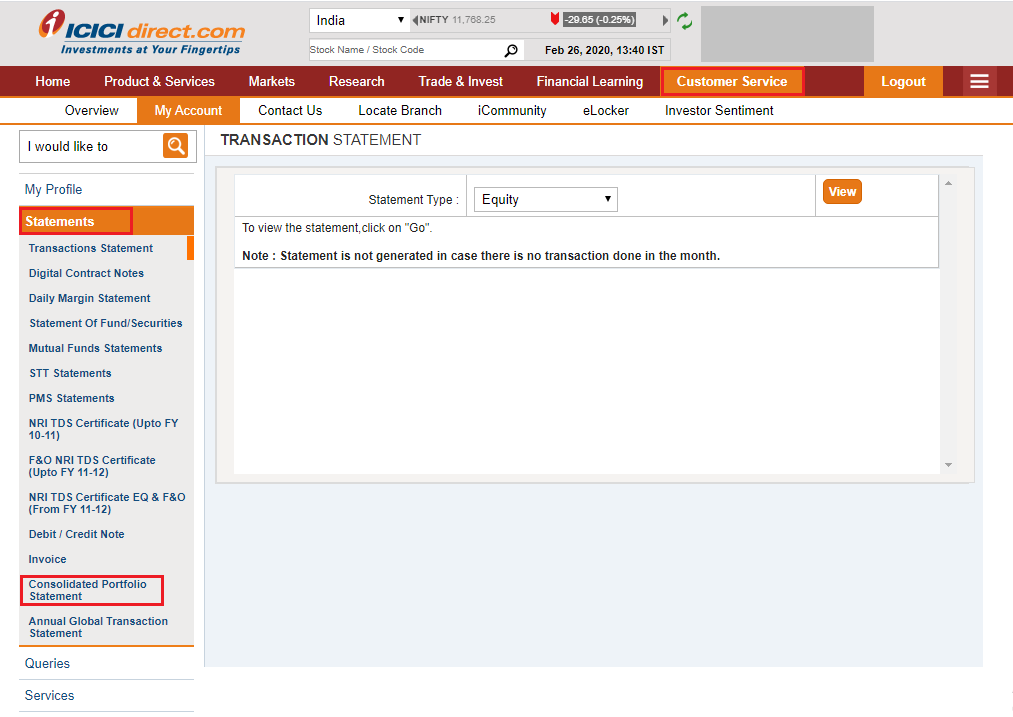The image size is (1013, 717).
Task: Click the 'I would like to' search field
Action: 92,147
